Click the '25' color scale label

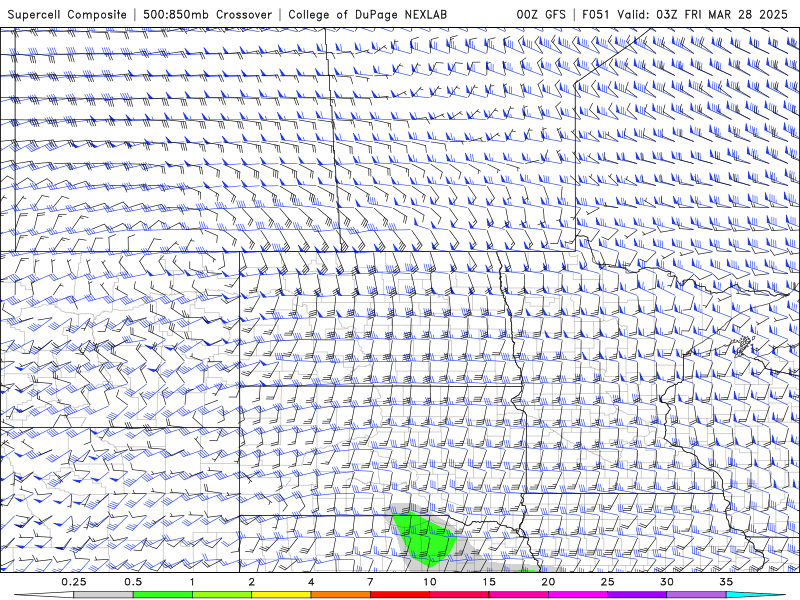[608, 582]
